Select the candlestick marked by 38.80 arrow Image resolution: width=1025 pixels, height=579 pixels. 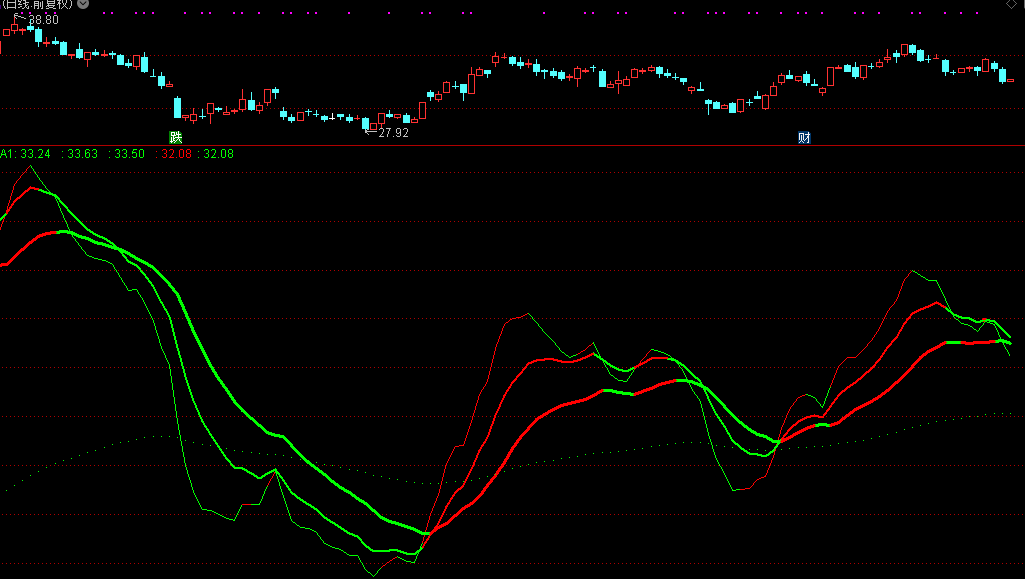(x=15, y=29)
